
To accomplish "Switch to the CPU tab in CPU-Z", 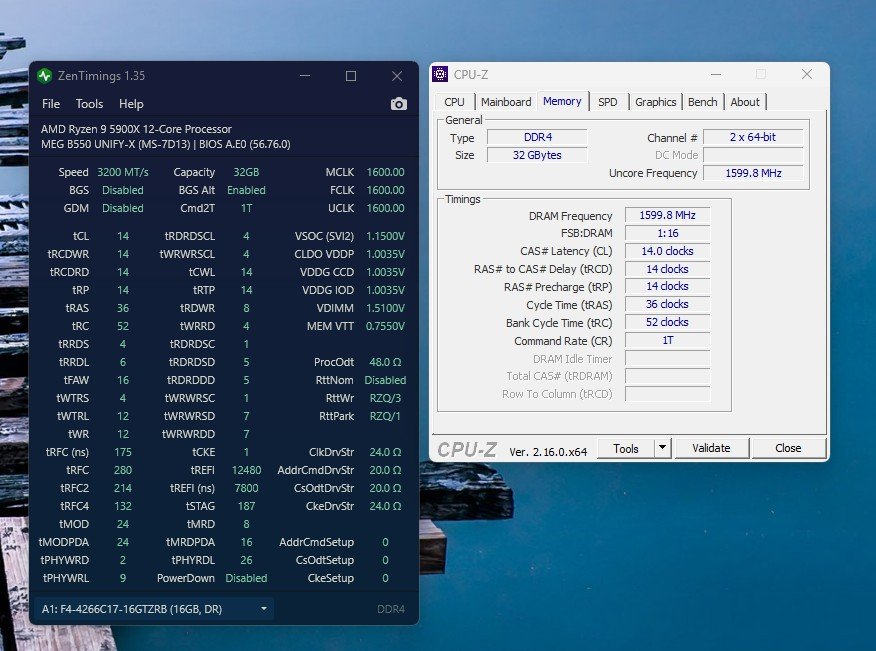I will [454, 102].
